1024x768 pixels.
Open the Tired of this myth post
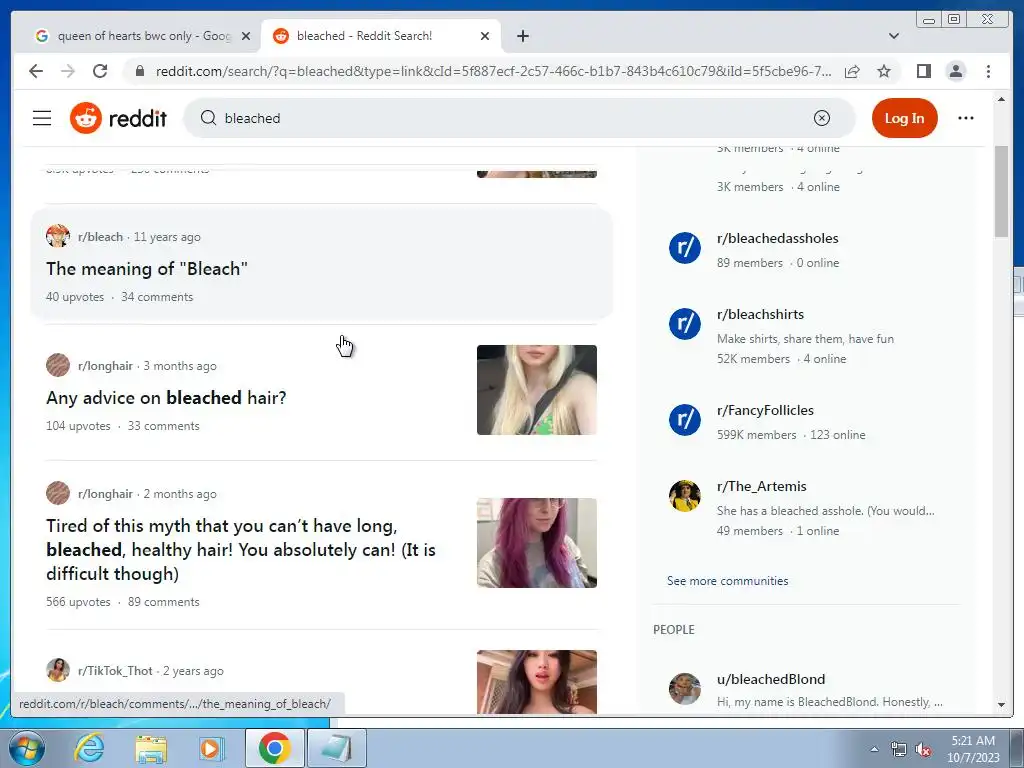pyautogui.click(x=241, y=550)
